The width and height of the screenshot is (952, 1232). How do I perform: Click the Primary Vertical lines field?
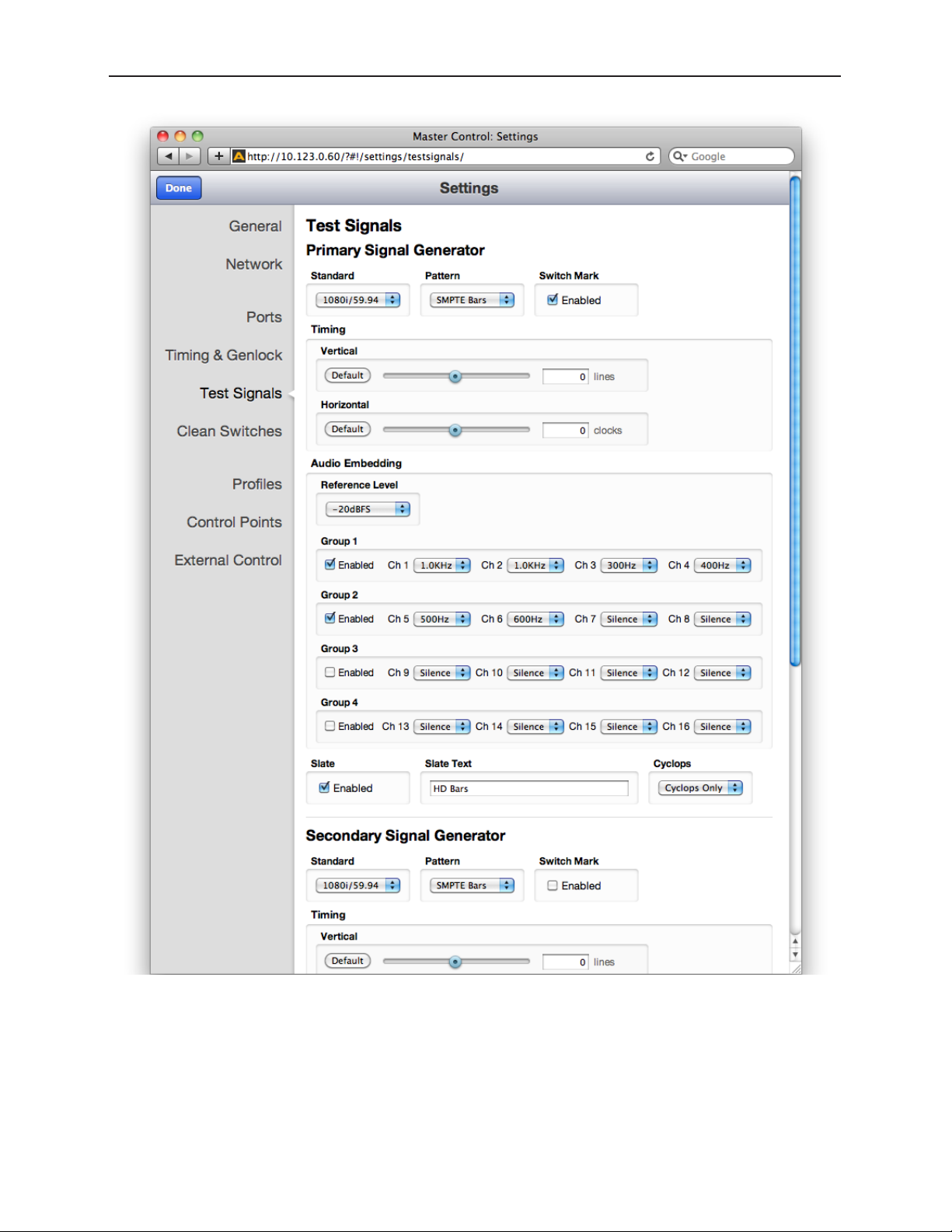click(x=566, y=377)
